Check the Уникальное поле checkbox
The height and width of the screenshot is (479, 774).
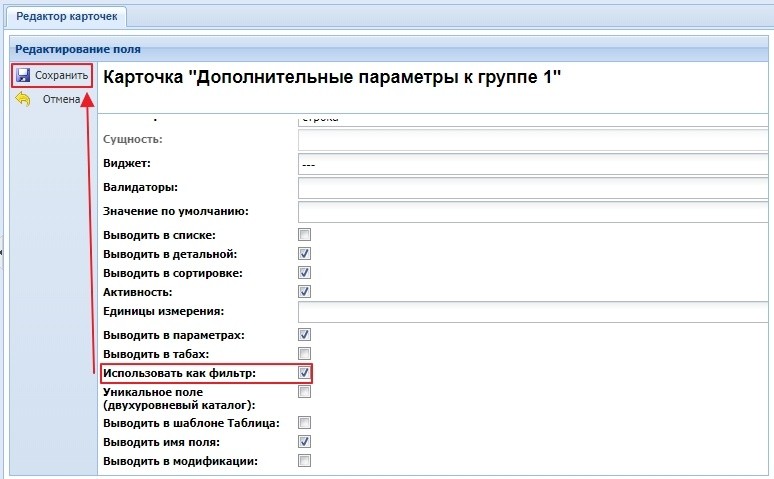click(305, 393)
